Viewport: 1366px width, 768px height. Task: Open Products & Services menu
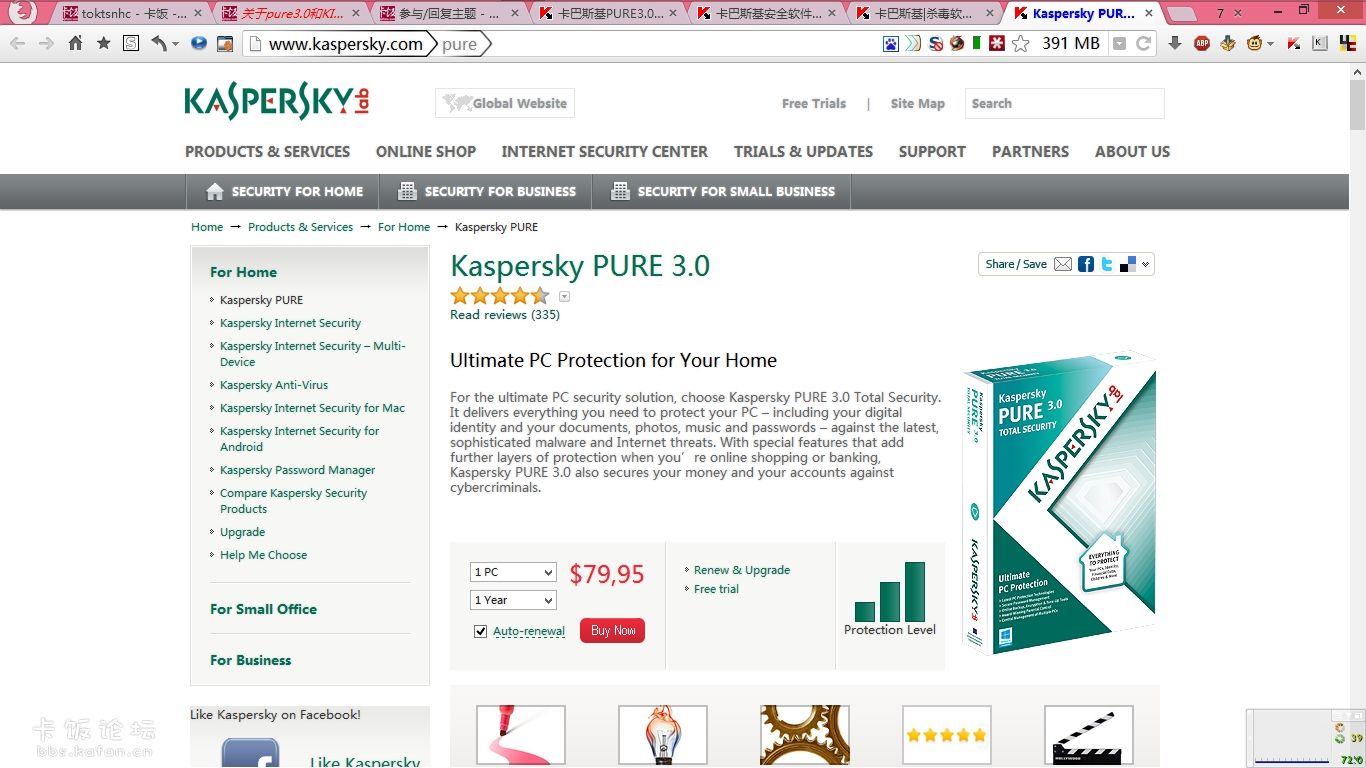(x=267, y=152)
